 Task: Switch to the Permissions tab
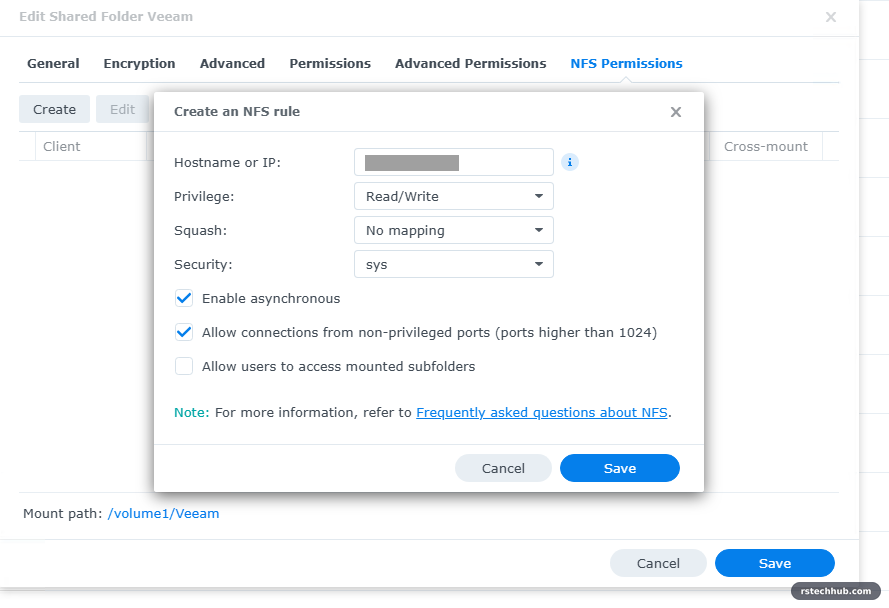pyautogui.click(x=330, y=64)
